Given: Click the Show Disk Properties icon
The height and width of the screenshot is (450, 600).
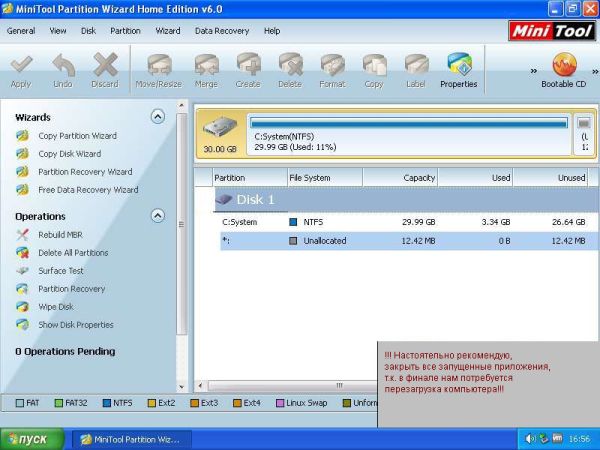Looking at the screenshot, I should (x=22, y=324).
